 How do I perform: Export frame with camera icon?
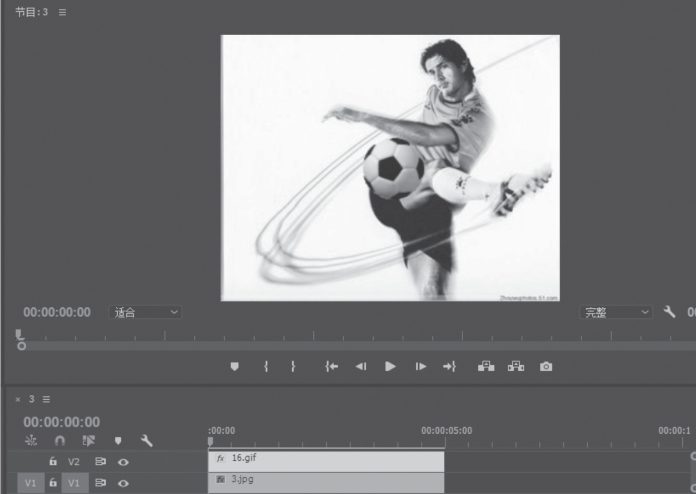coord(546,367)
